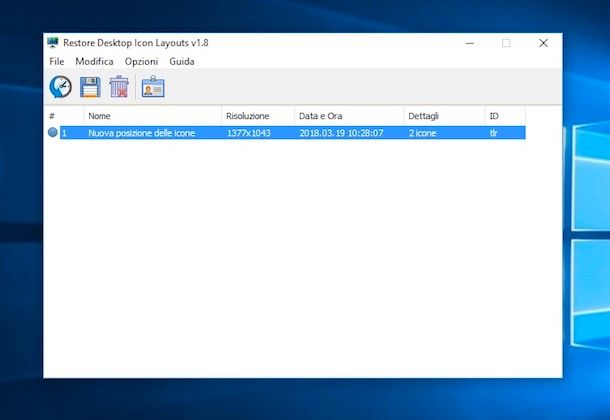Sort by the Data e Ora column header
Viewport: 610px width, 420px height.
349,116
